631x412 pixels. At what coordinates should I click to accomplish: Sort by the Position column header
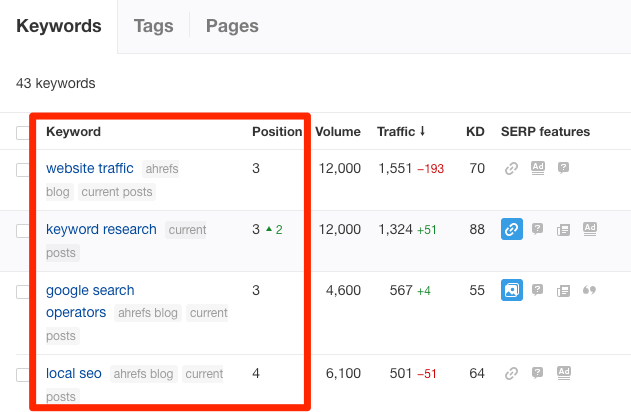277,132
